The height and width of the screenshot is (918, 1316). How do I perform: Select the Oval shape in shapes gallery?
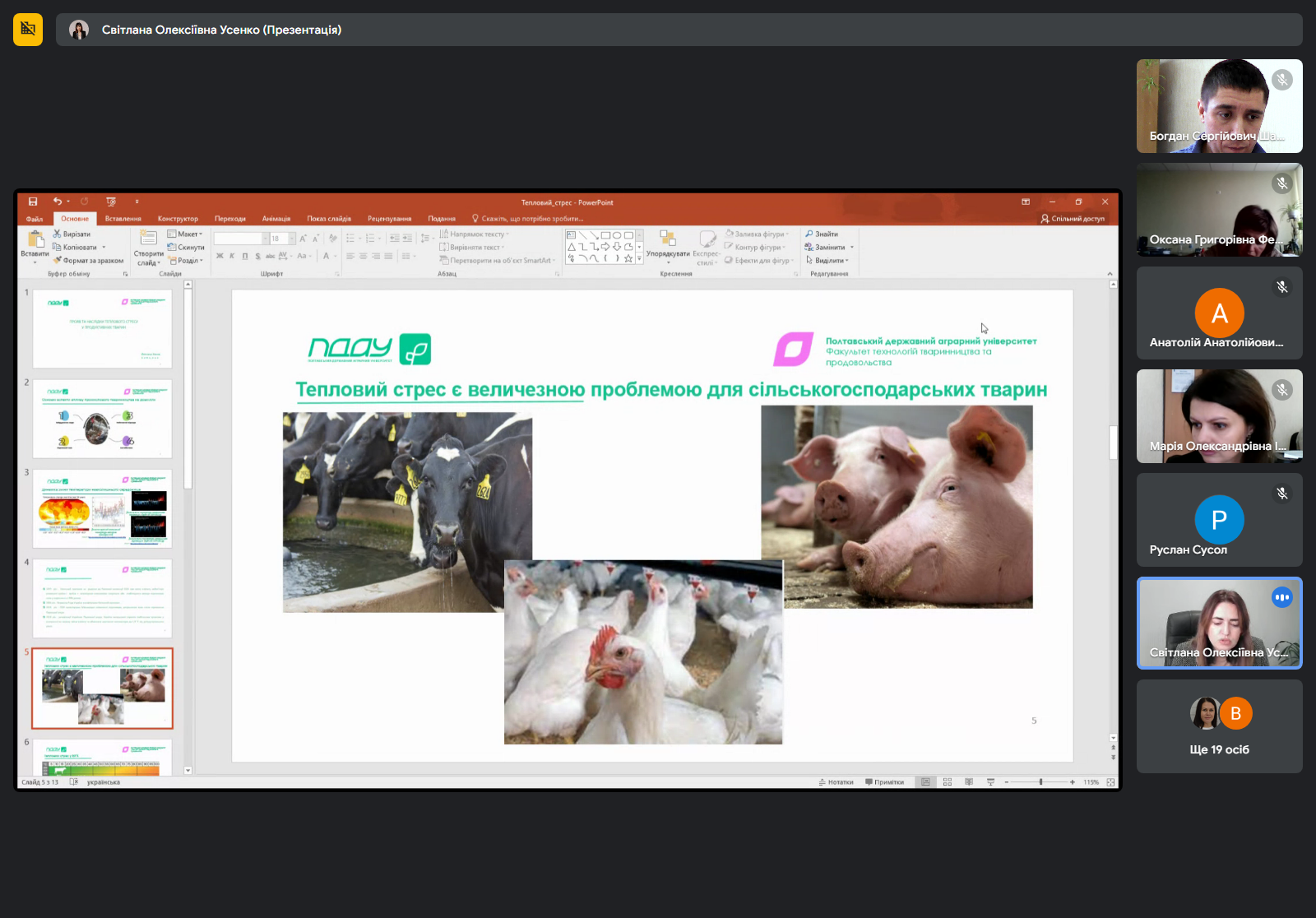617,235
